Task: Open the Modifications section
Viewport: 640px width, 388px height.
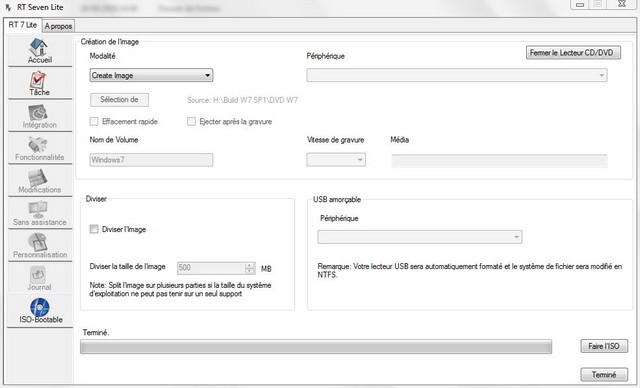Action: point(40,182)
